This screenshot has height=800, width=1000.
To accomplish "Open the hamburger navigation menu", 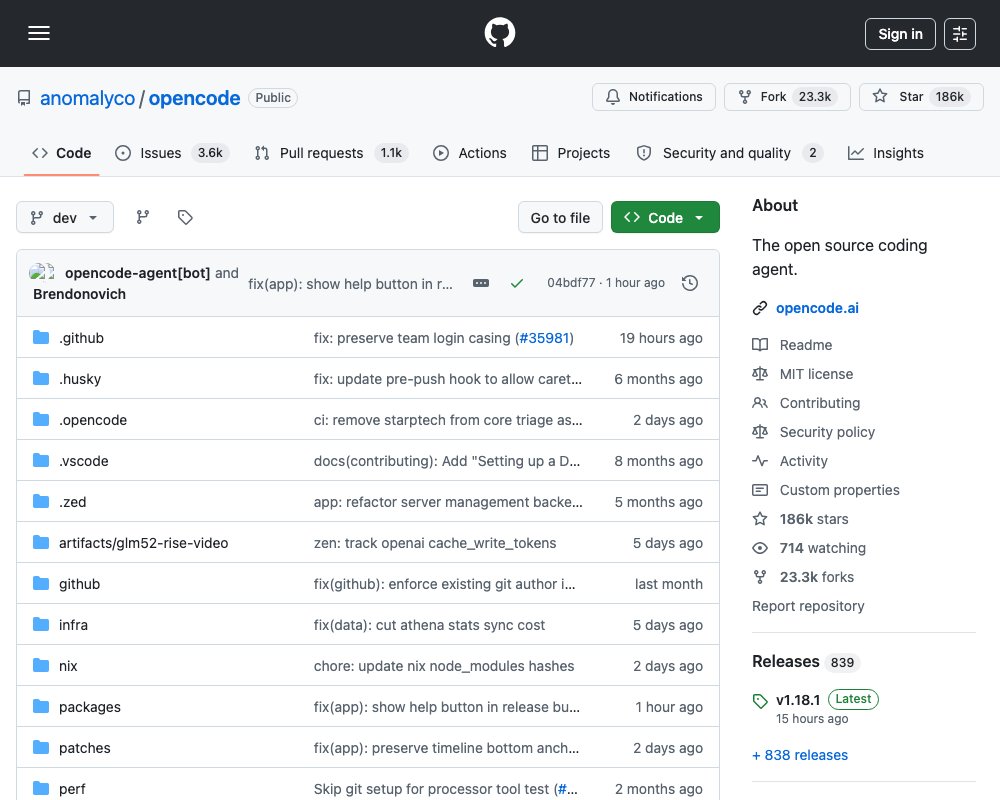I will (39, 33).
